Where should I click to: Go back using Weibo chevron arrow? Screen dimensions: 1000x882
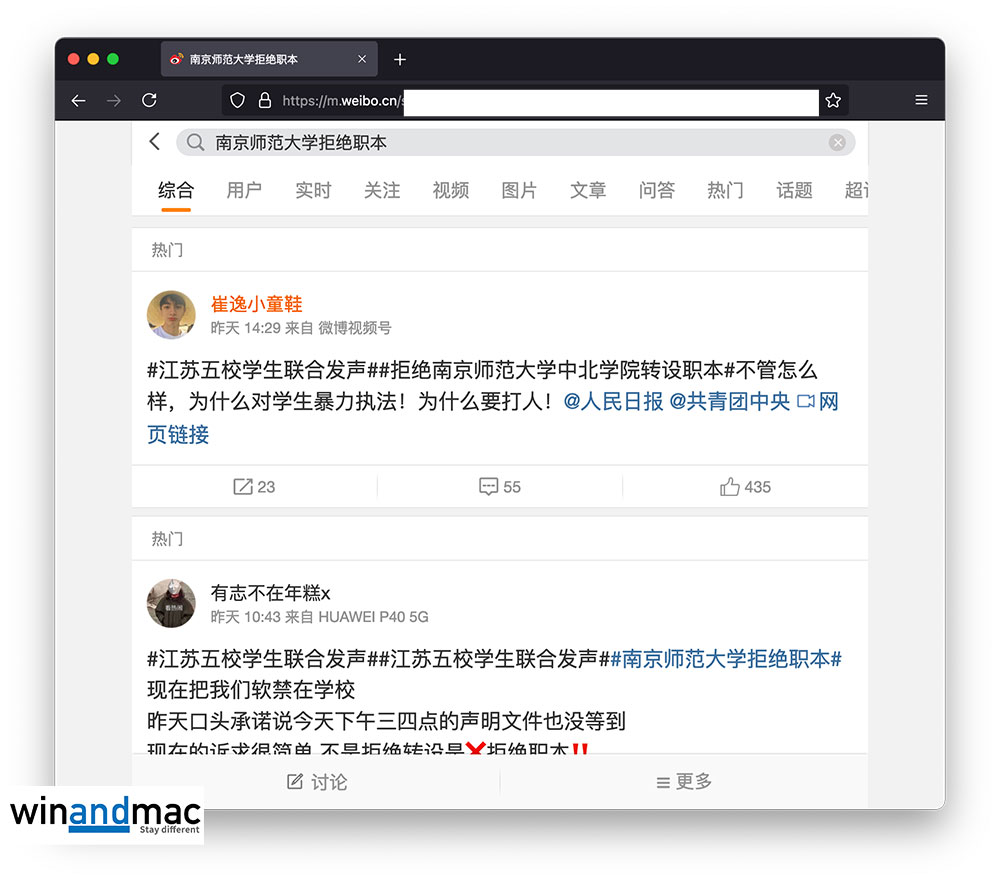[x=155, y=142]
